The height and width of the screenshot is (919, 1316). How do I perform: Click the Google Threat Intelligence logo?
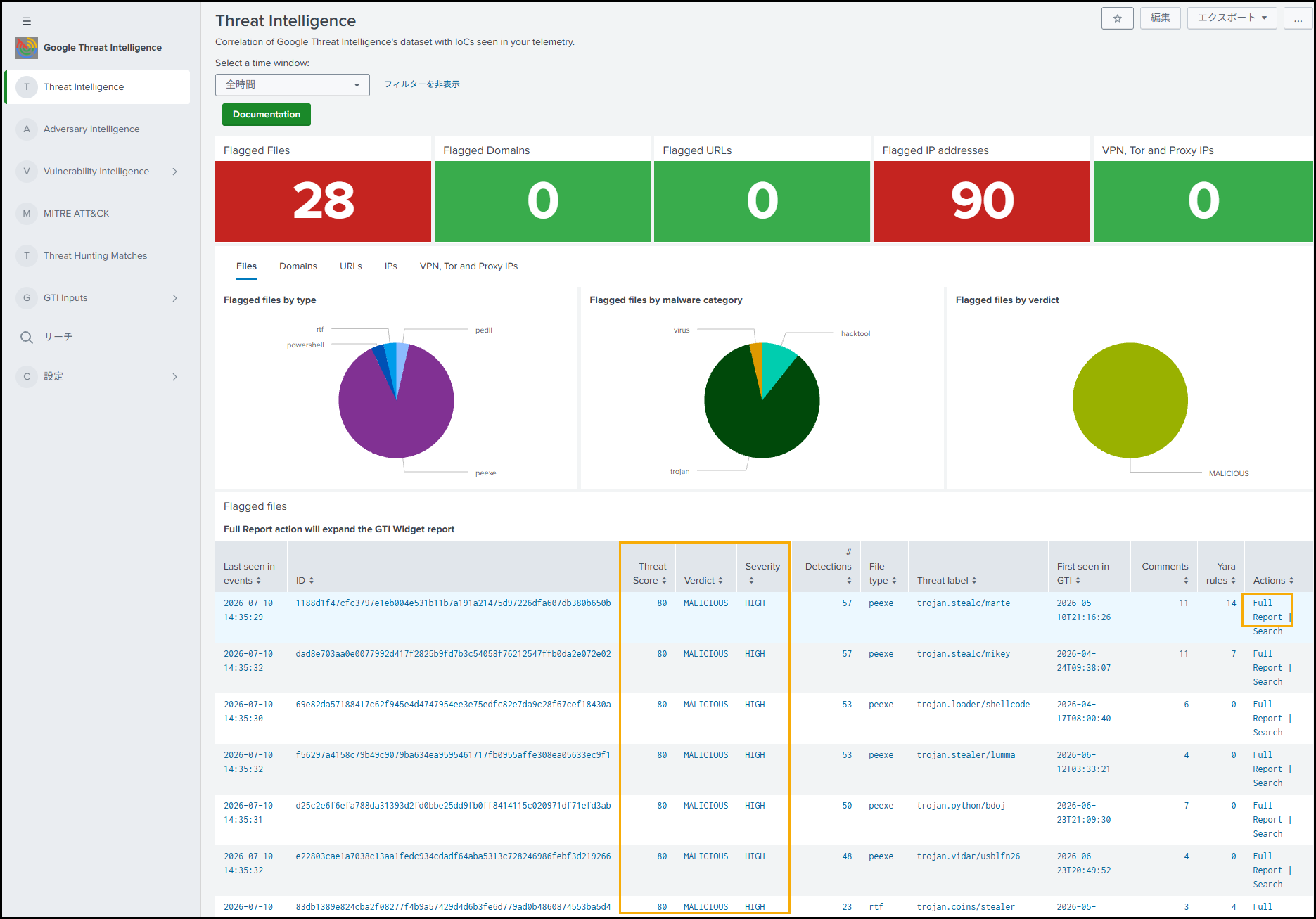click(x=27, y=47)
